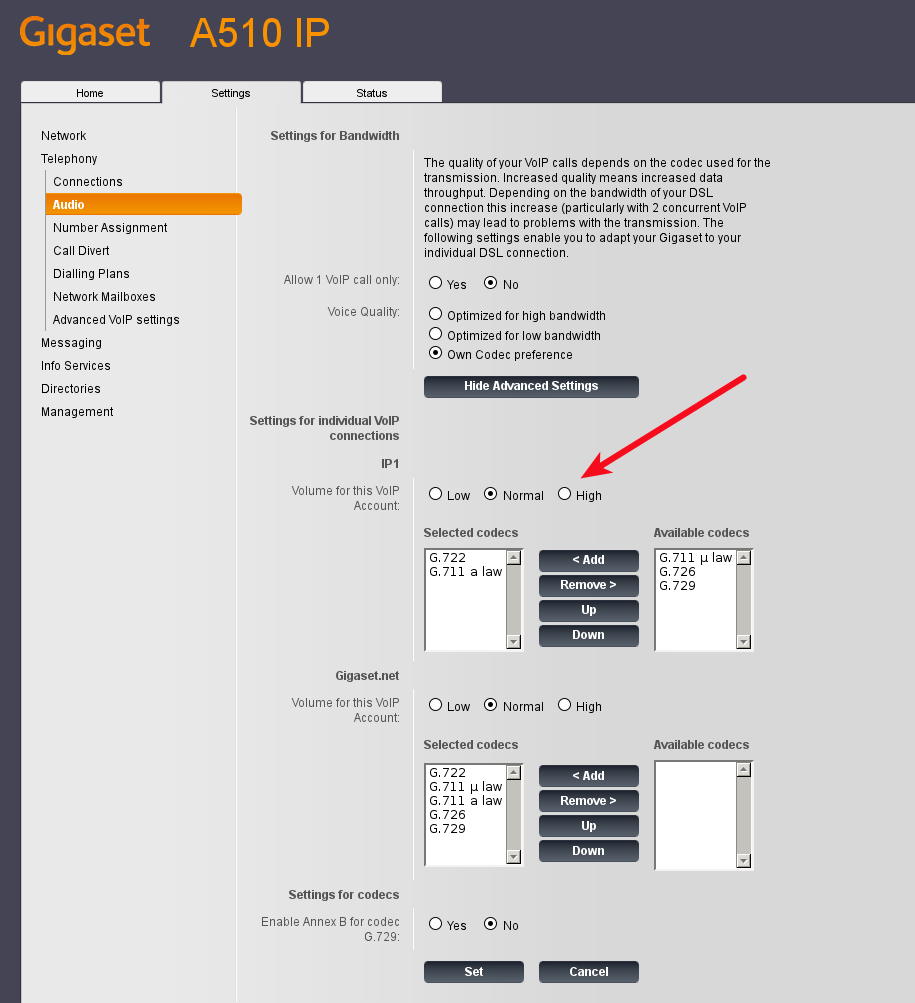The image size is (915, 1003).
Task: Set Gigaset.net volume to Normal
Action: pos(490,704)
